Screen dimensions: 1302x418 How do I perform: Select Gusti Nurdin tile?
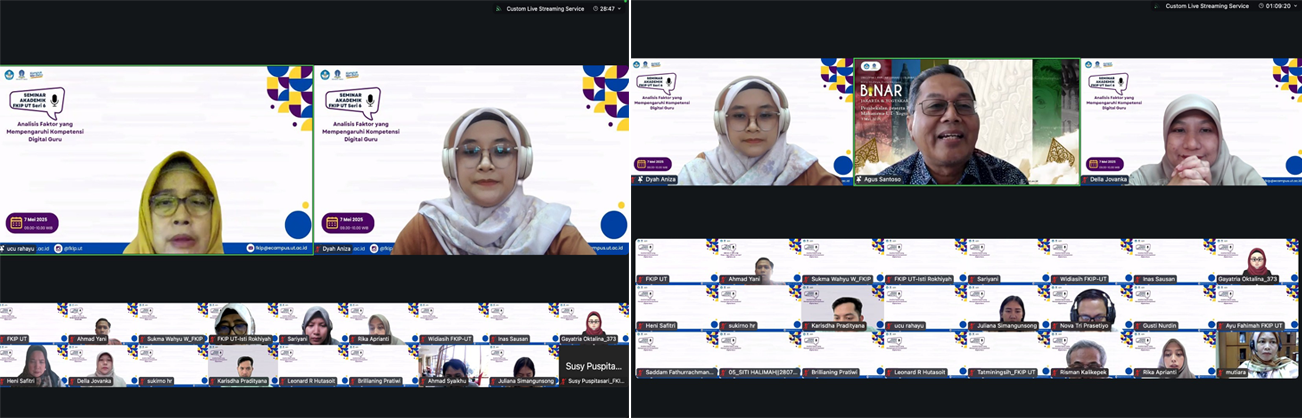[x=1176, y=308]
